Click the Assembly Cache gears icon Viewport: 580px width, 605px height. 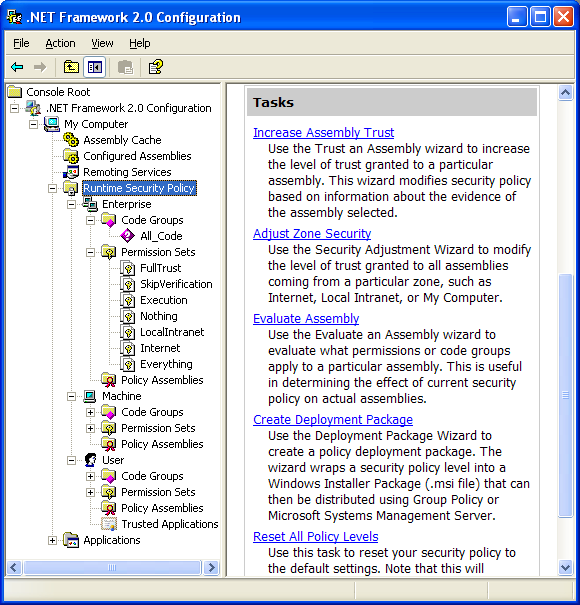click(71, 140)
